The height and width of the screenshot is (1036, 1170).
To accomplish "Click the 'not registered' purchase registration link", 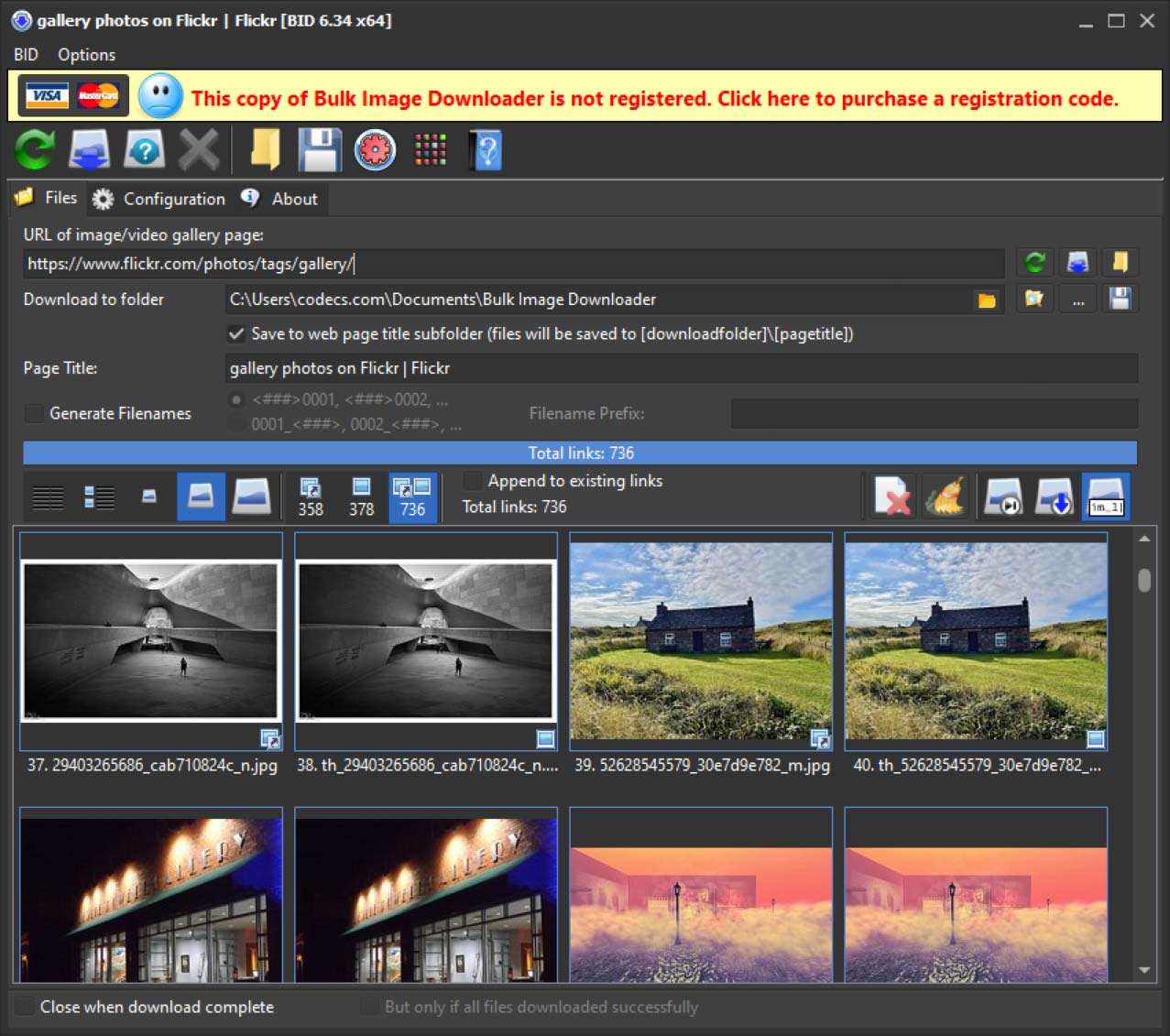I will pyautogui.click(x=655, y=99).
